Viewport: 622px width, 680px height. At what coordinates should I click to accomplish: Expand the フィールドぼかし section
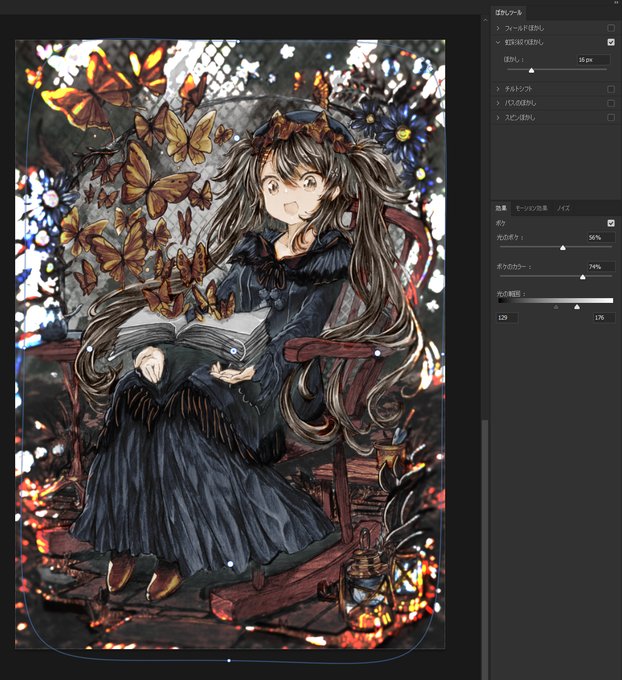[x=498, y=28]
